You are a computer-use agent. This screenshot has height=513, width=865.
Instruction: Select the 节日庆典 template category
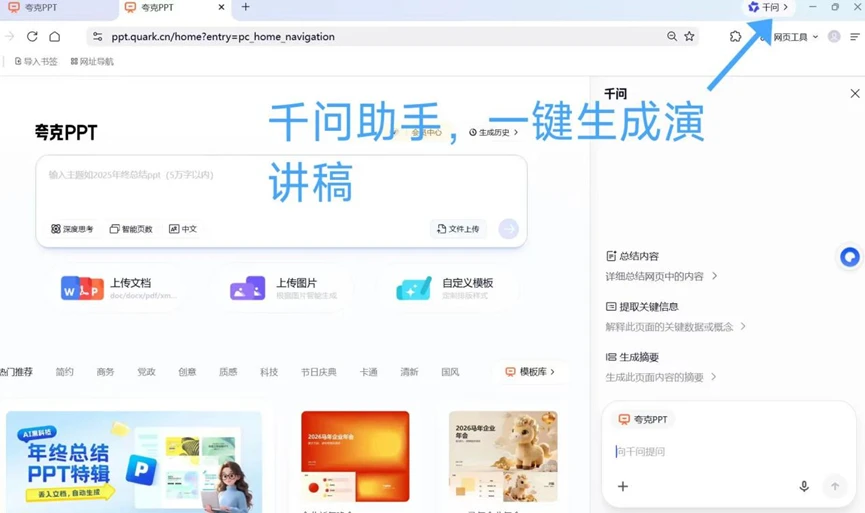coord(318,372)
